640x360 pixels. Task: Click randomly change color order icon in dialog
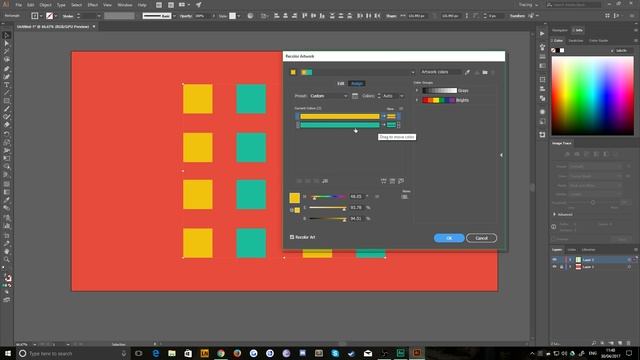click(383, 181)
